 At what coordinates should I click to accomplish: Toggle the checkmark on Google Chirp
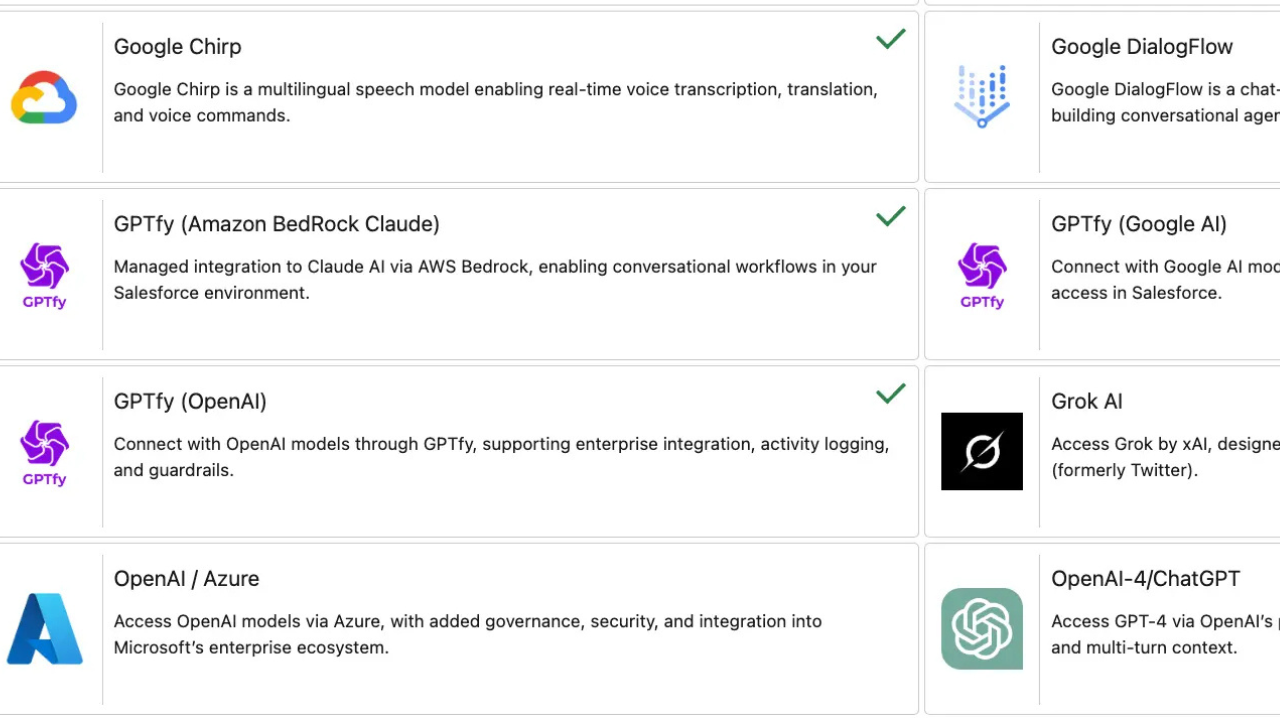pyautogui.click(x=889, y=39)
